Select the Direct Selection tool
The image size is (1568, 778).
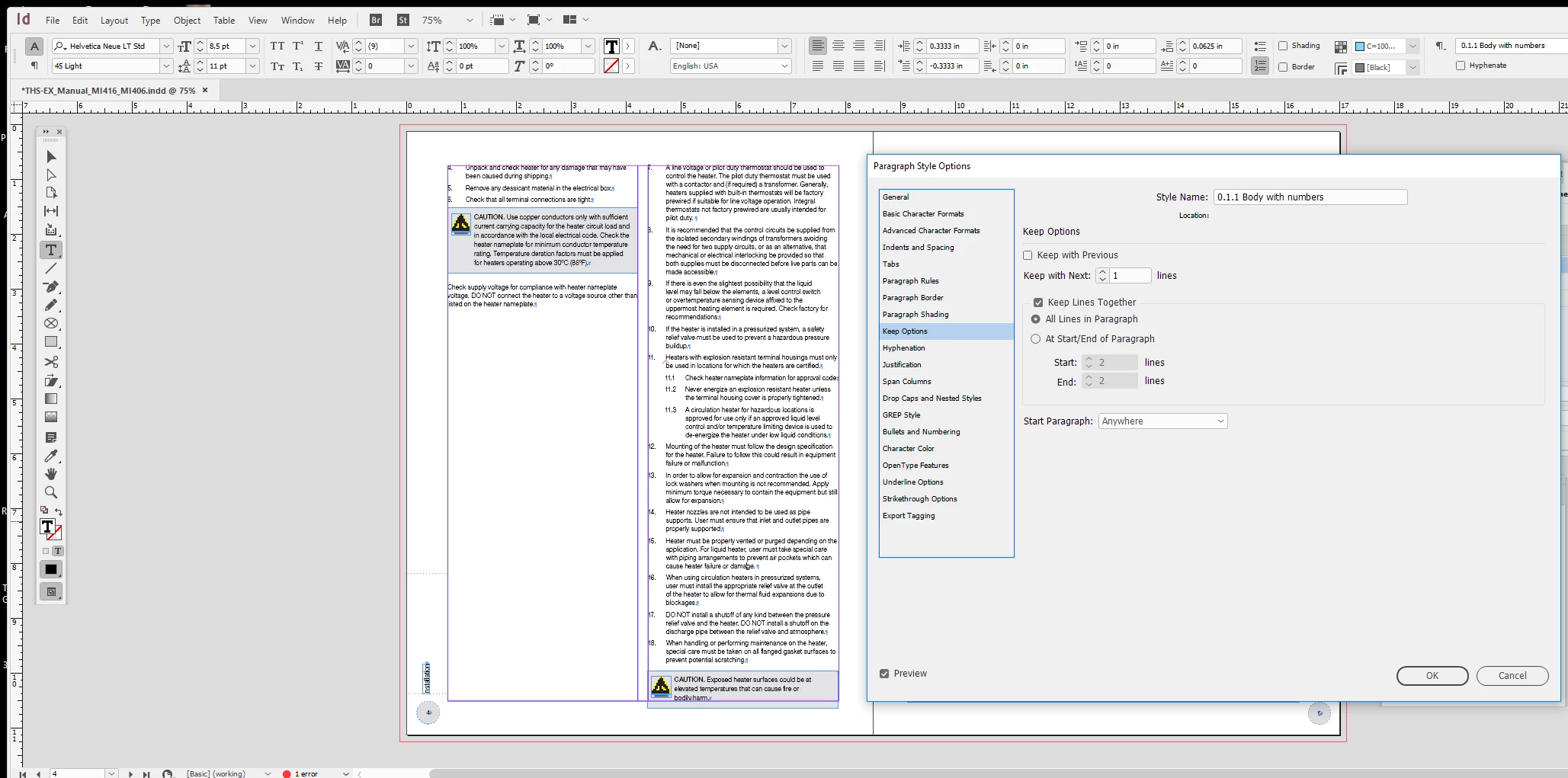pos(51,174)
